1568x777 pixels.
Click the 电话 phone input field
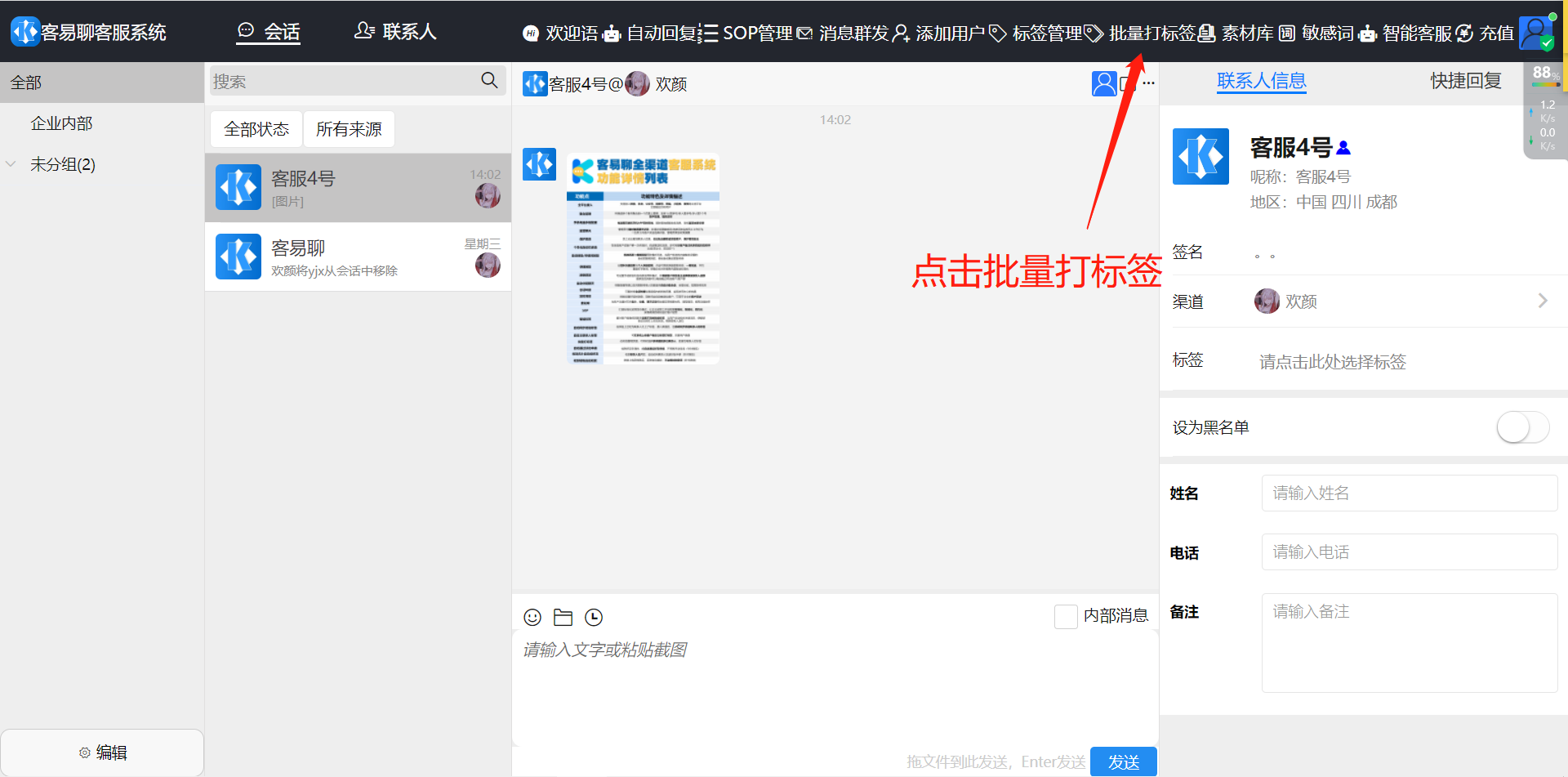click(x=1410, y=552)
